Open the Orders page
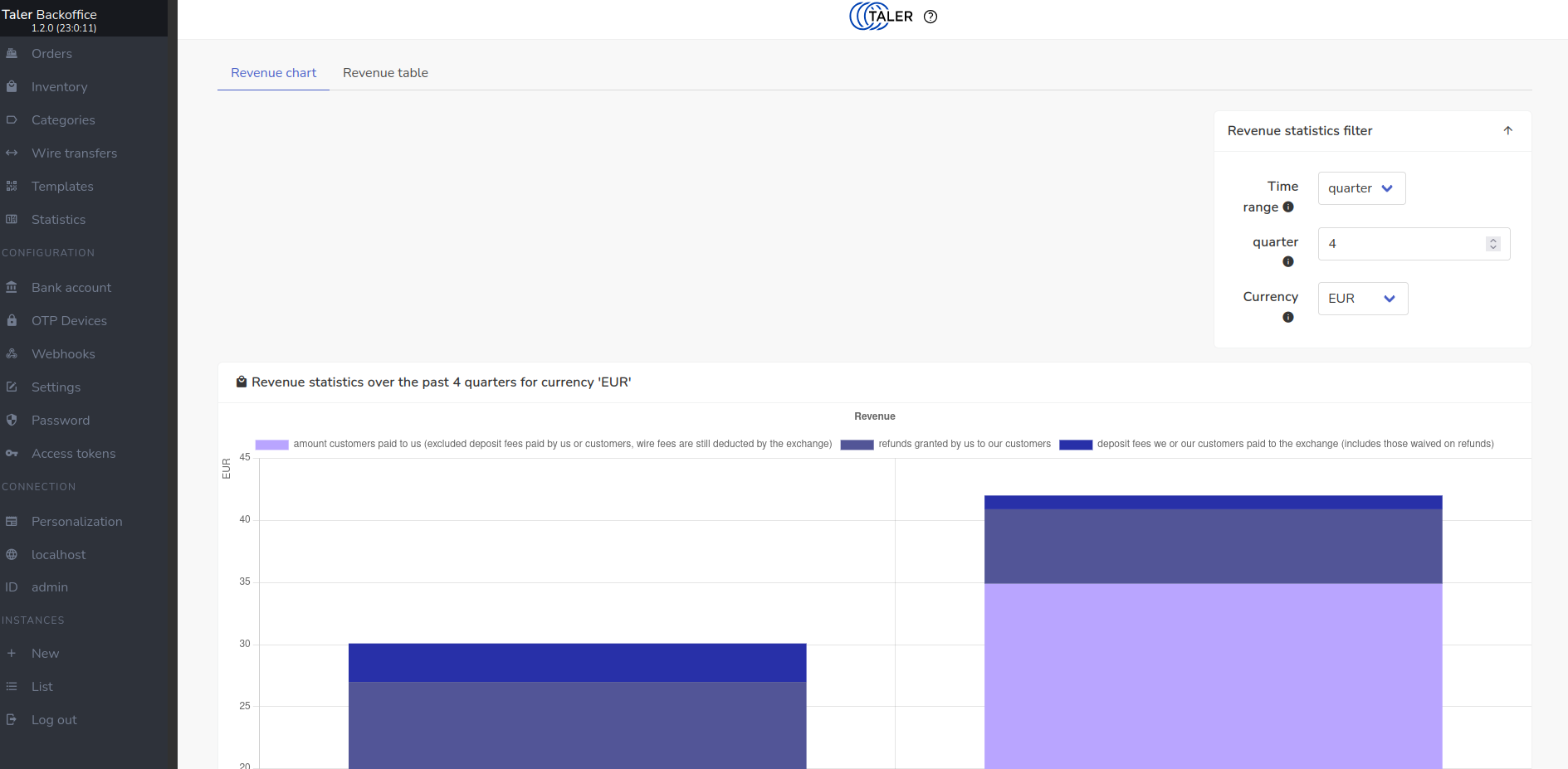The width and height of the screenshot is (1568, 769). pos(51,54)
